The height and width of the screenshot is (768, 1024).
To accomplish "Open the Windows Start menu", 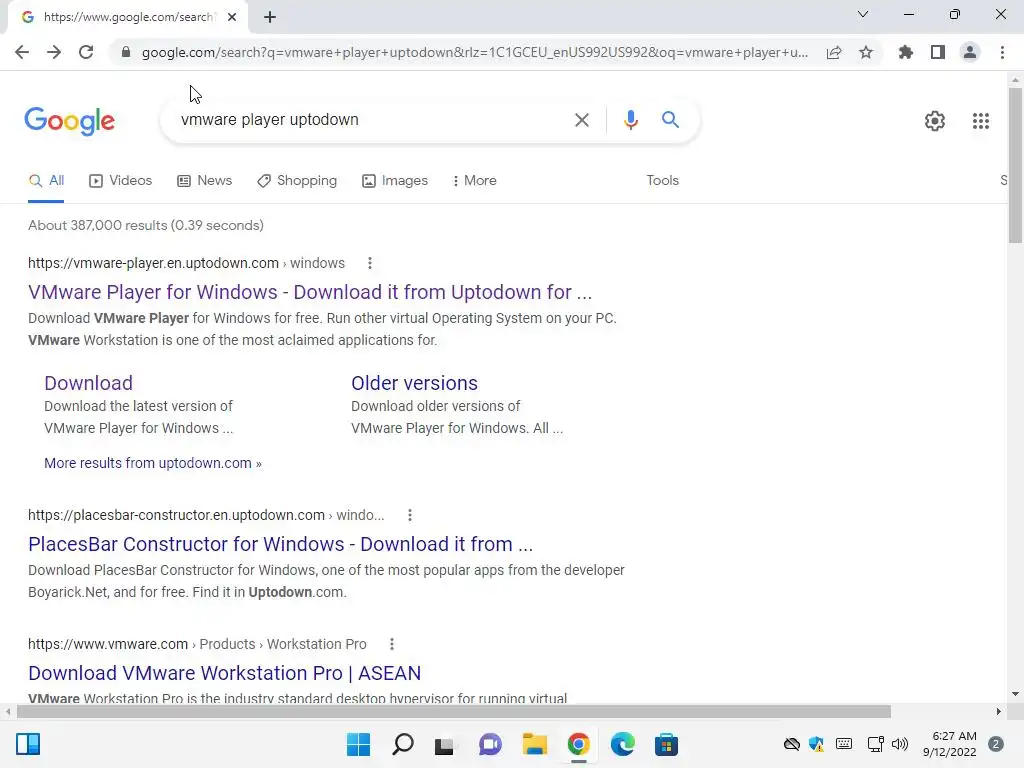I will (359, 744).
